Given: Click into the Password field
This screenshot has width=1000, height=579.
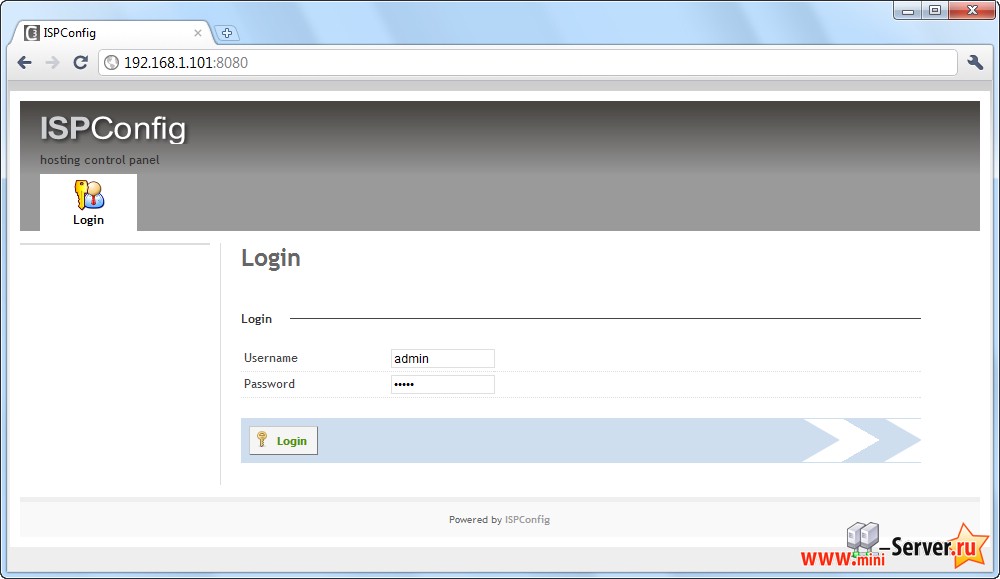Looking at the screenshot, I should point(443,385).
